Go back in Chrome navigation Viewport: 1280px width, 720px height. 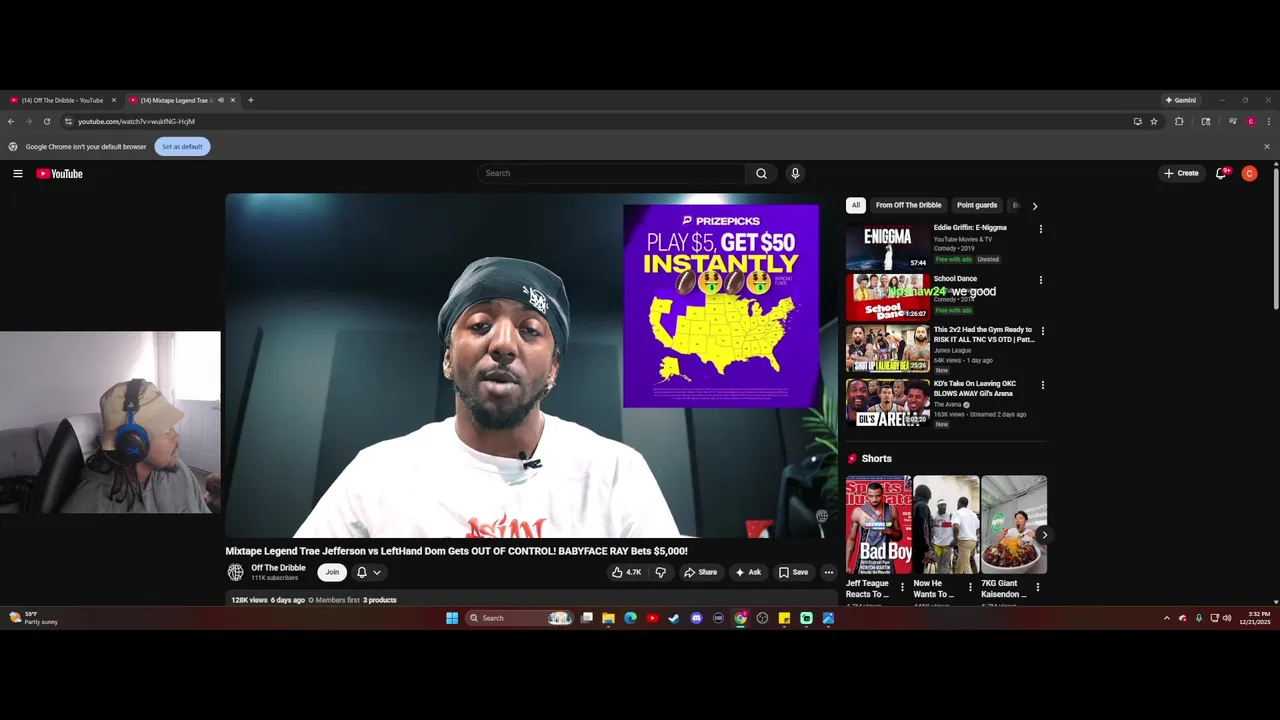click(x=11, y=121)
